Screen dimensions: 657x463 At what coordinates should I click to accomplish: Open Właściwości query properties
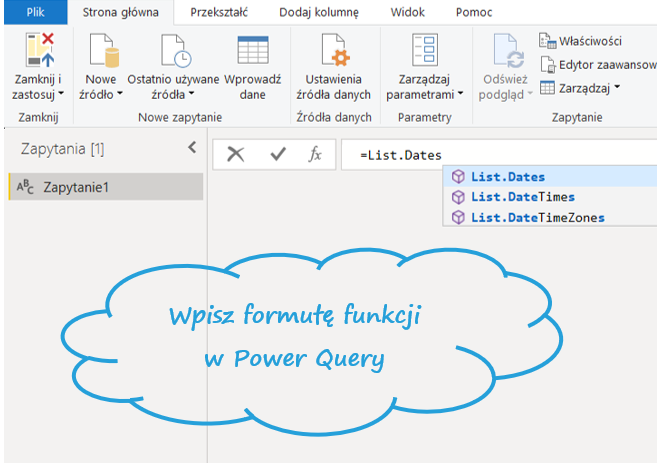point(582,41)
